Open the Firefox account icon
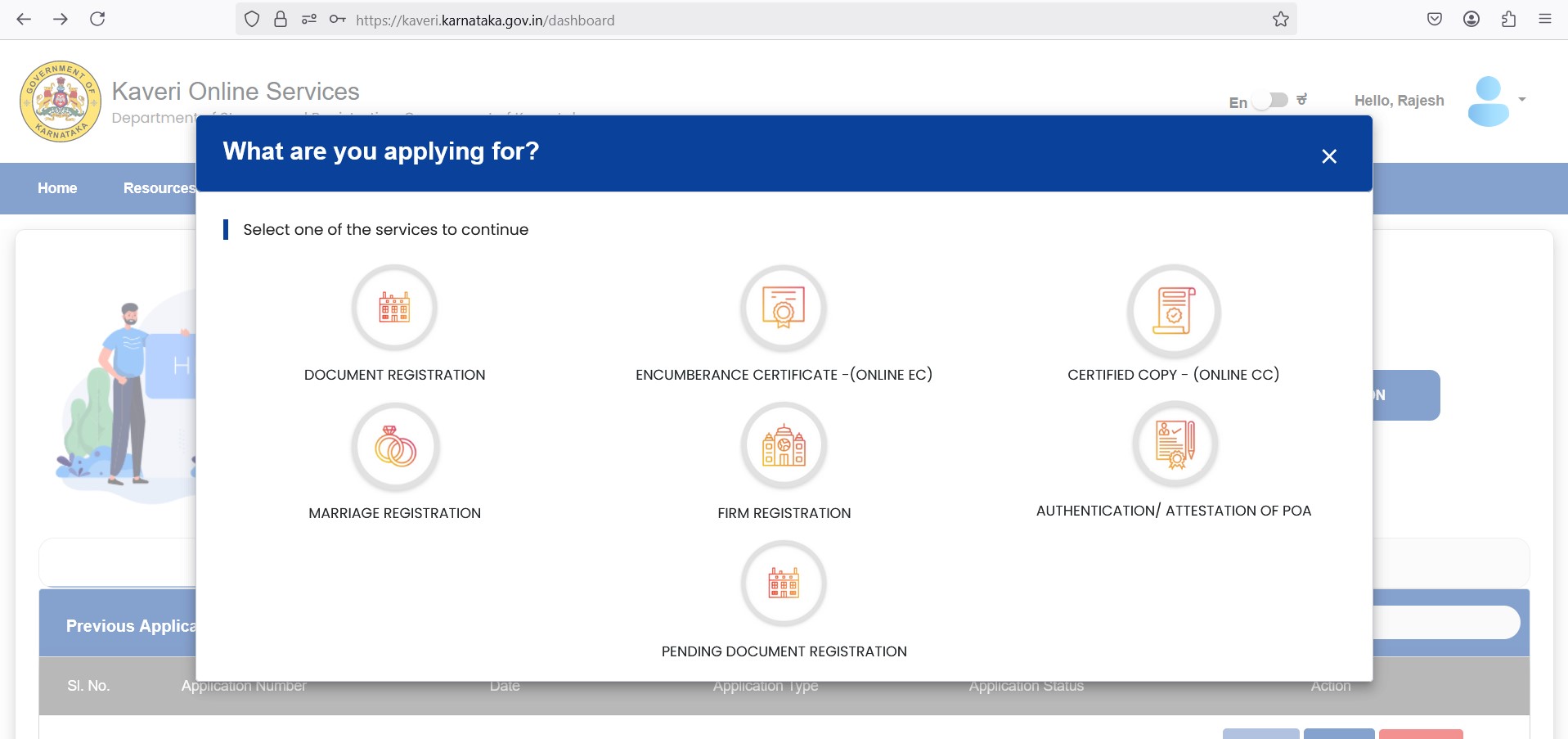This screenshot has height=739, width=1568. pos(1471,19)
